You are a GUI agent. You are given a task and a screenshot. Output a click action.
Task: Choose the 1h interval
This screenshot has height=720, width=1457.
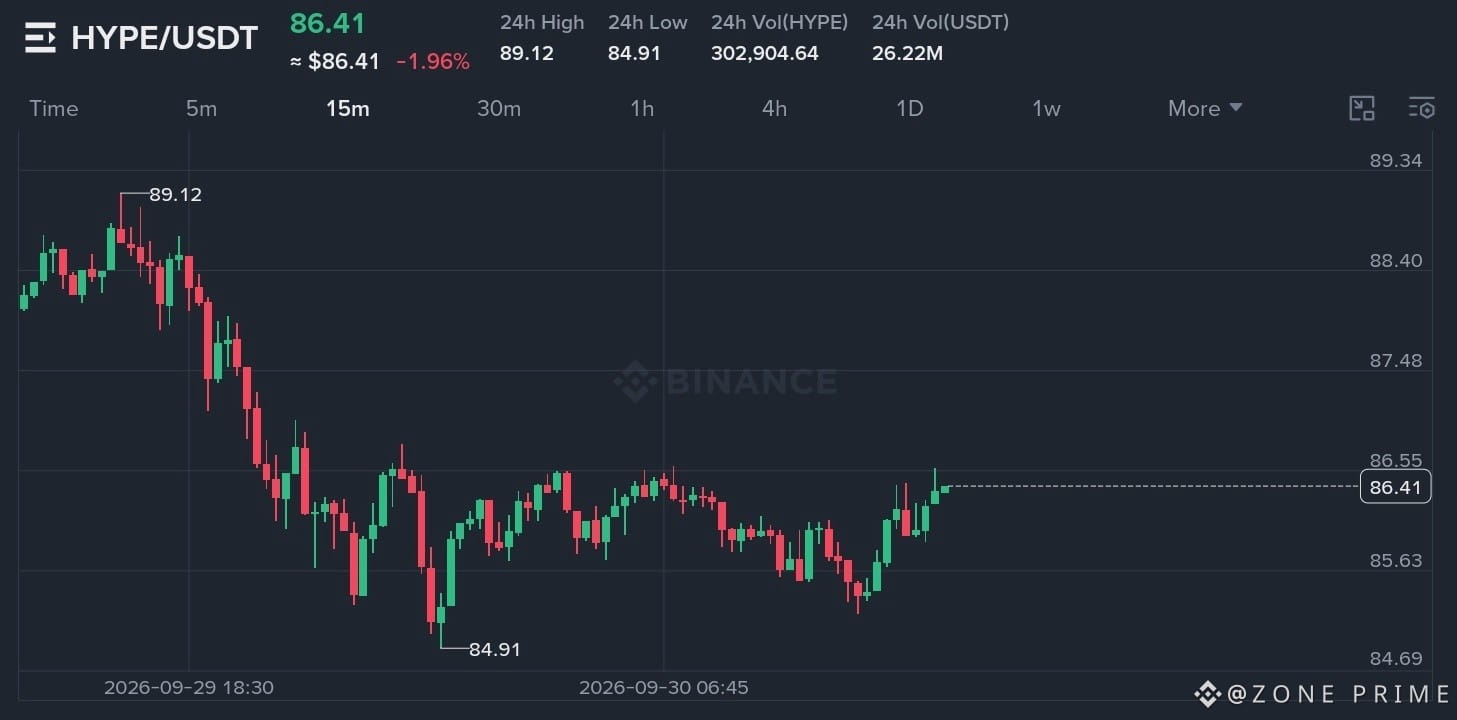click(x=642, y=108)
